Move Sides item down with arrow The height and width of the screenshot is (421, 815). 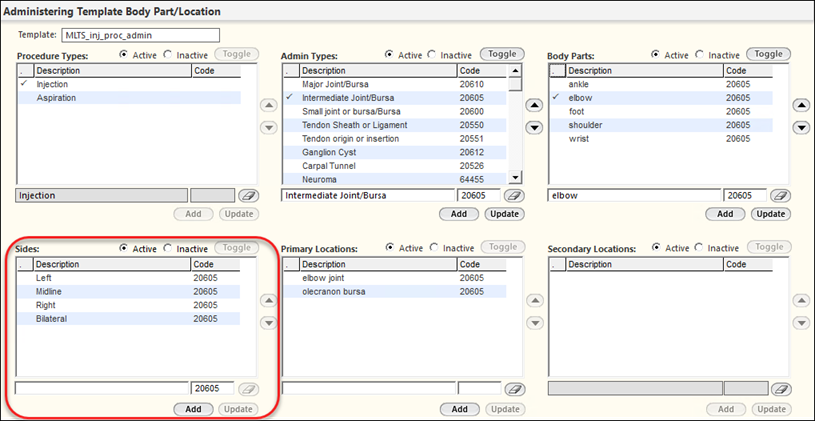268,323
